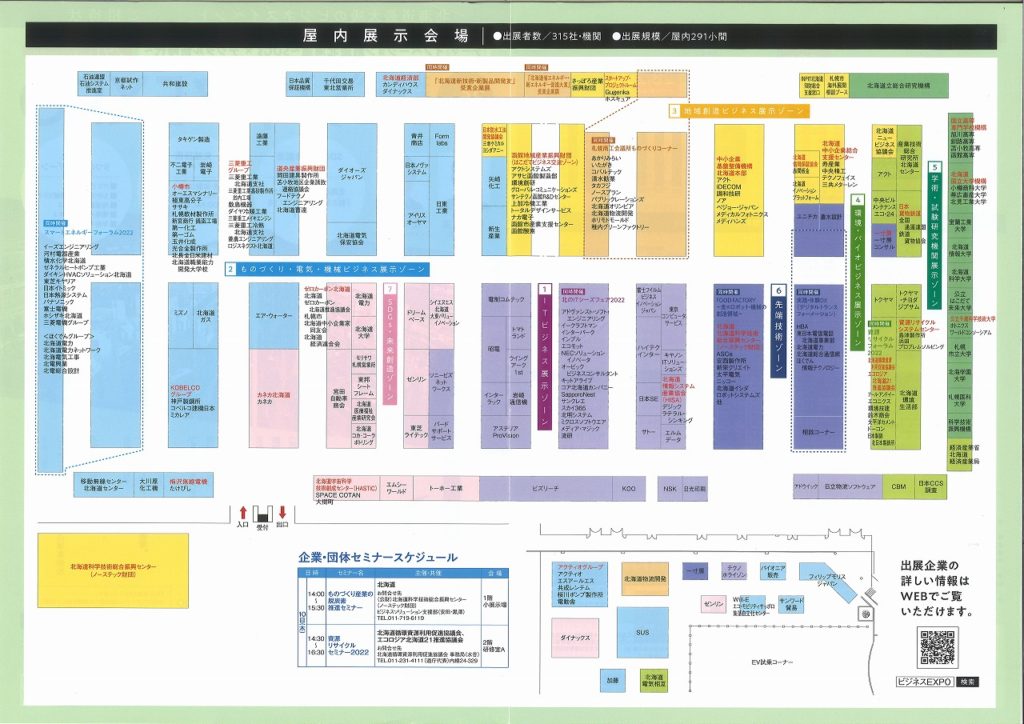Click the ものづくり産業の脱炭素推進セミナー entry

pyautogui.click(x=350, y=601)
